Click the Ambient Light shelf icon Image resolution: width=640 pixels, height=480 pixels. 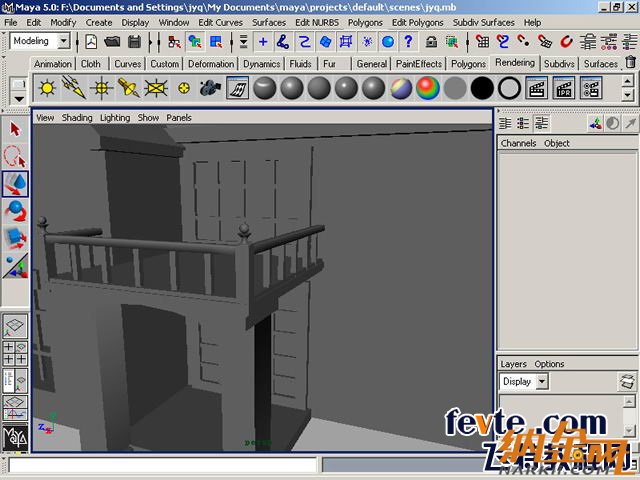(x=46, y=88)
